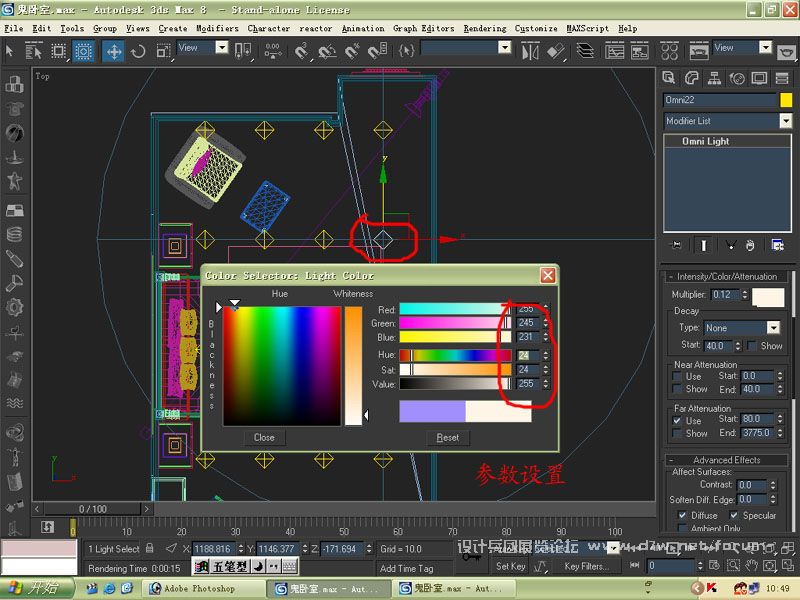Open the Customize menu

(536, 29)
